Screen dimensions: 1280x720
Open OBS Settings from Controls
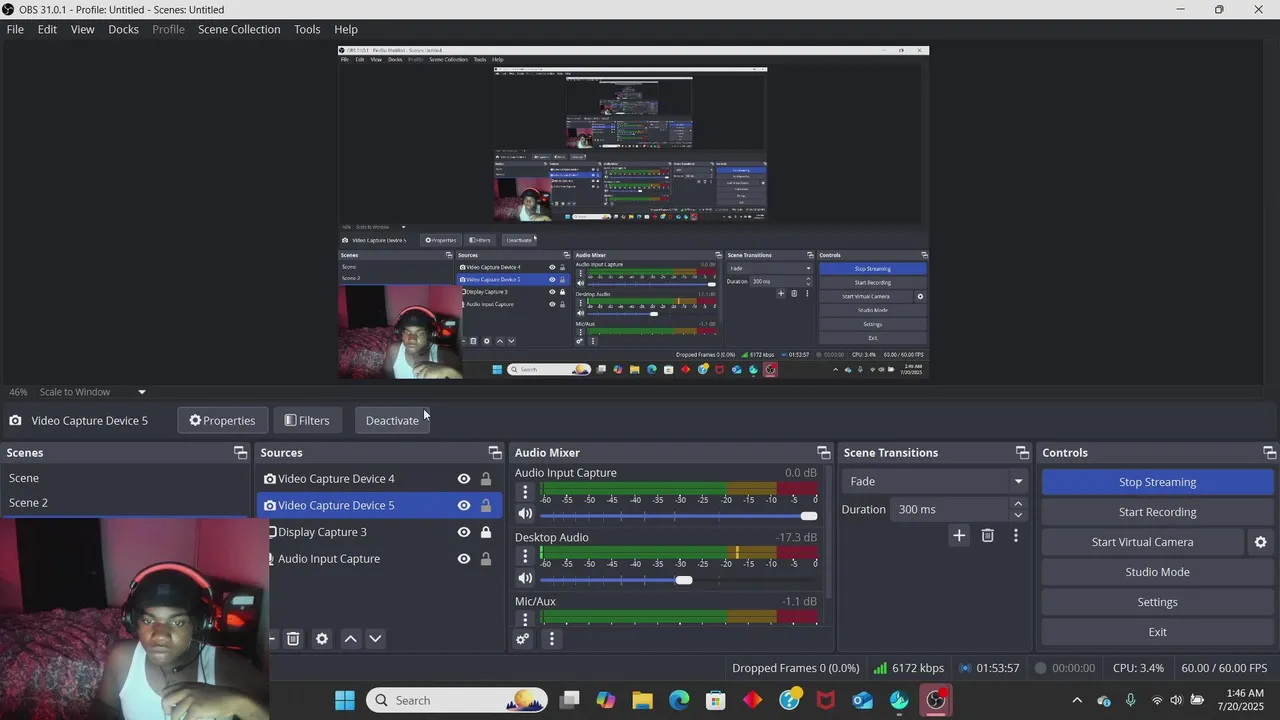[x=1157, y=602]
